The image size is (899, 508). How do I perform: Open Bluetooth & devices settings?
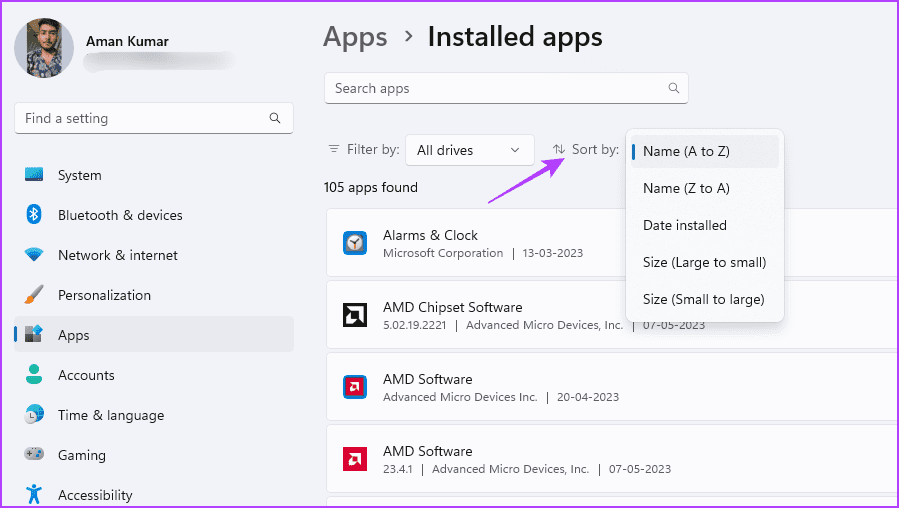(154, 215)
